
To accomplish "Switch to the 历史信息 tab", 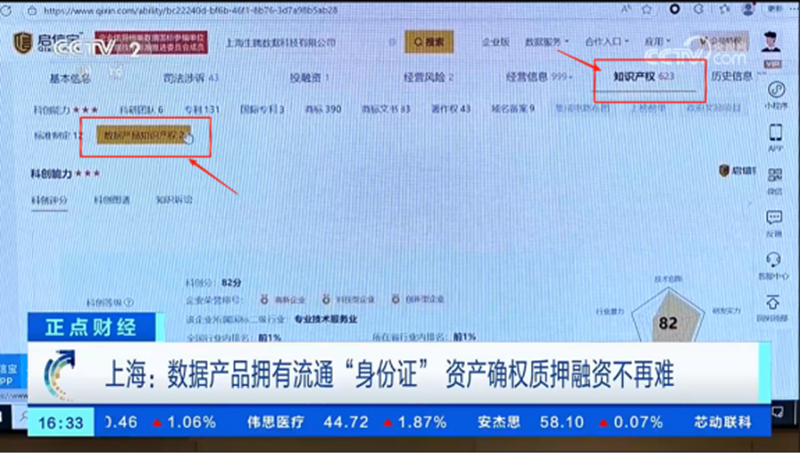I will 731,76.
